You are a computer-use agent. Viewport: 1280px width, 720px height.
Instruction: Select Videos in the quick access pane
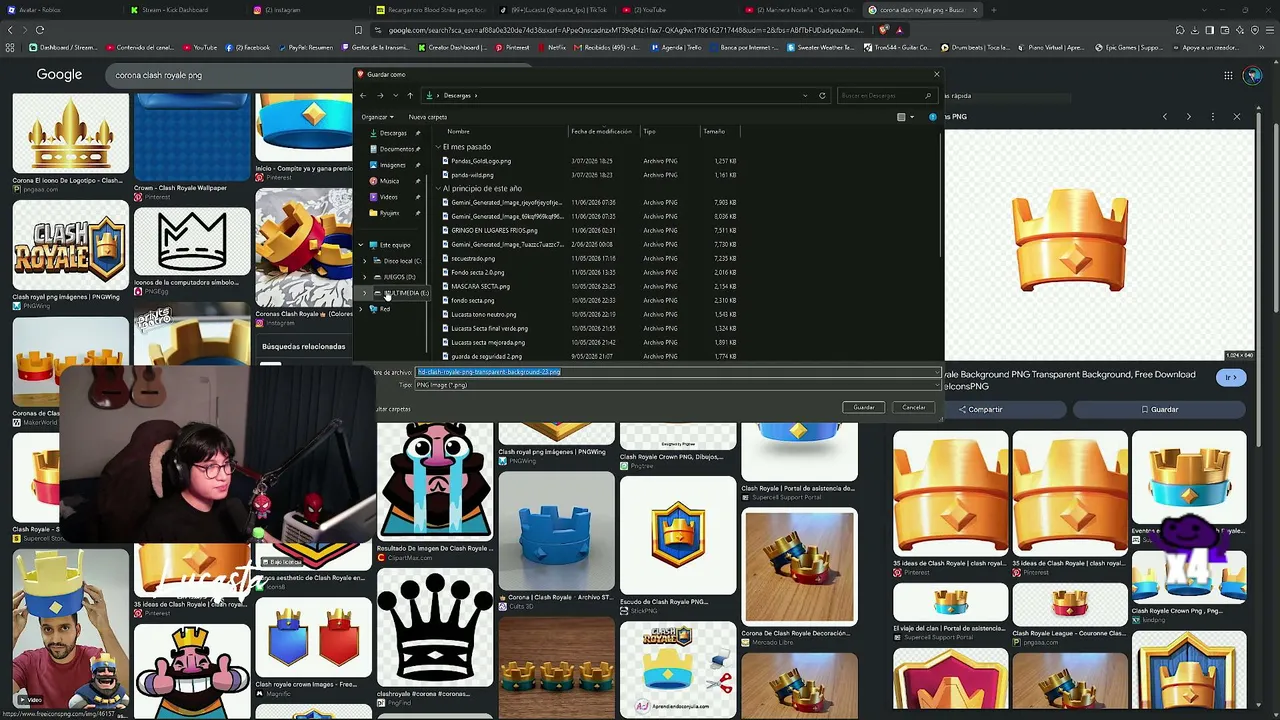[389, 197]
